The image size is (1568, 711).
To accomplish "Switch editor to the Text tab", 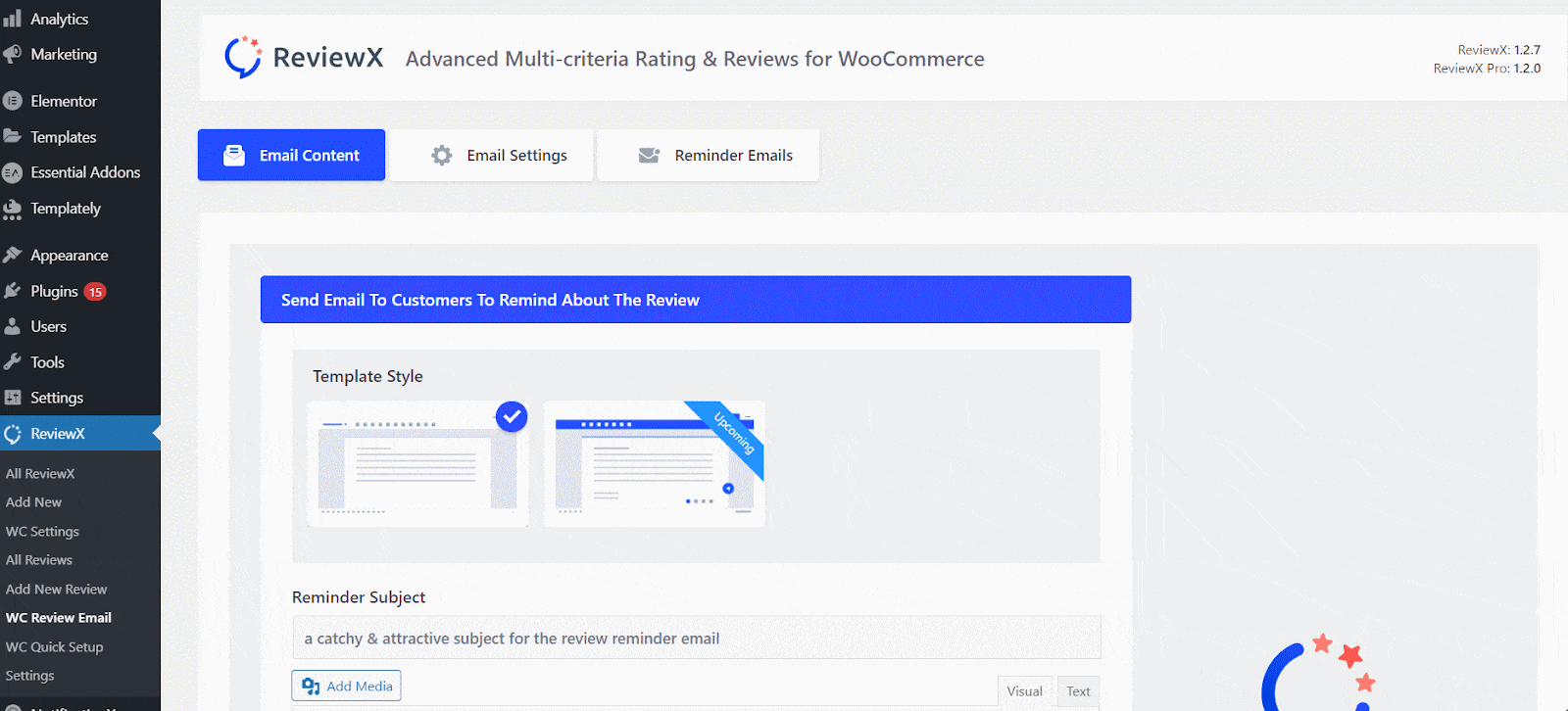I will pyautogui.click(x=1078, y=691).
